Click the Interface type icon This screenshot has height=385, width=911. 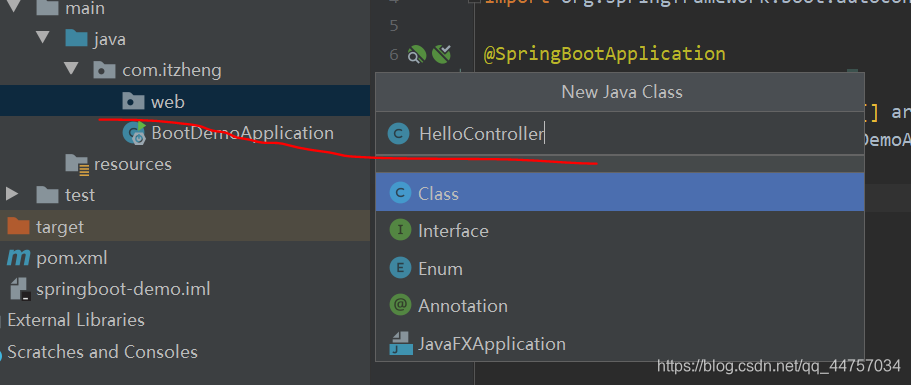[400, 231]
